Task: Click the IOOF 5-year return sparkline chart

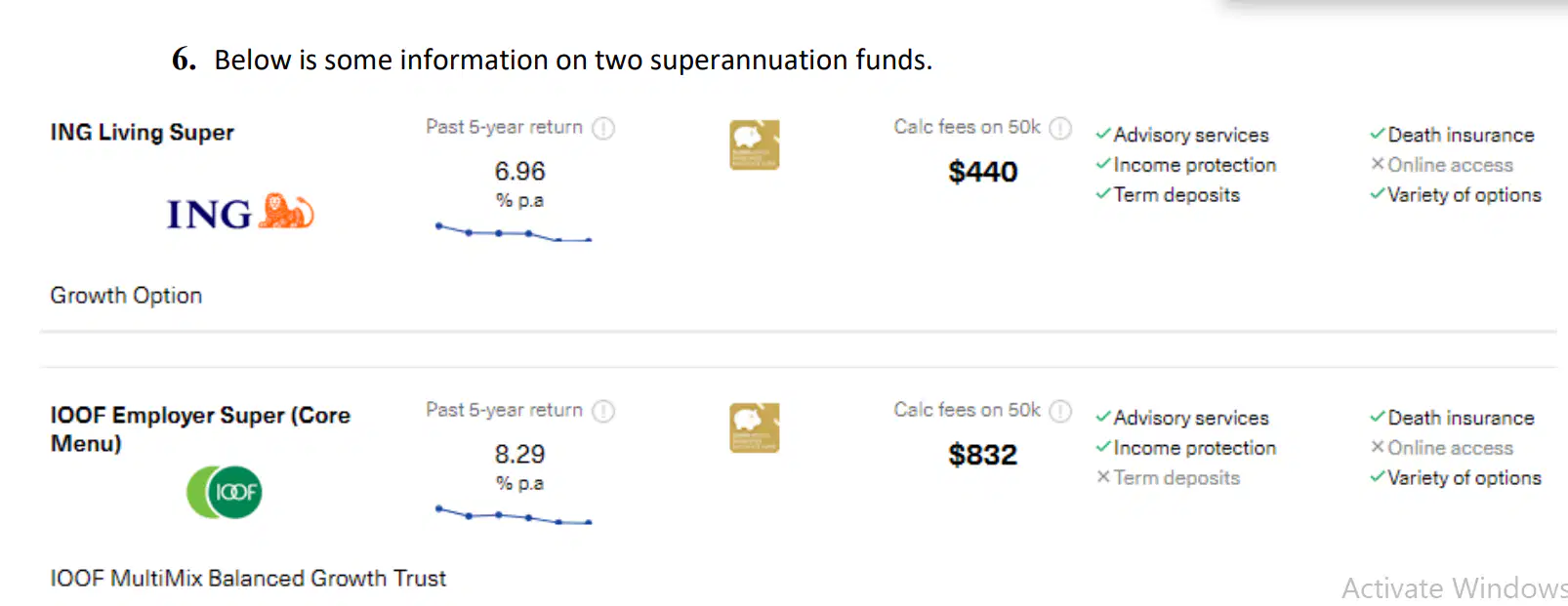Action: pos(514,515)
